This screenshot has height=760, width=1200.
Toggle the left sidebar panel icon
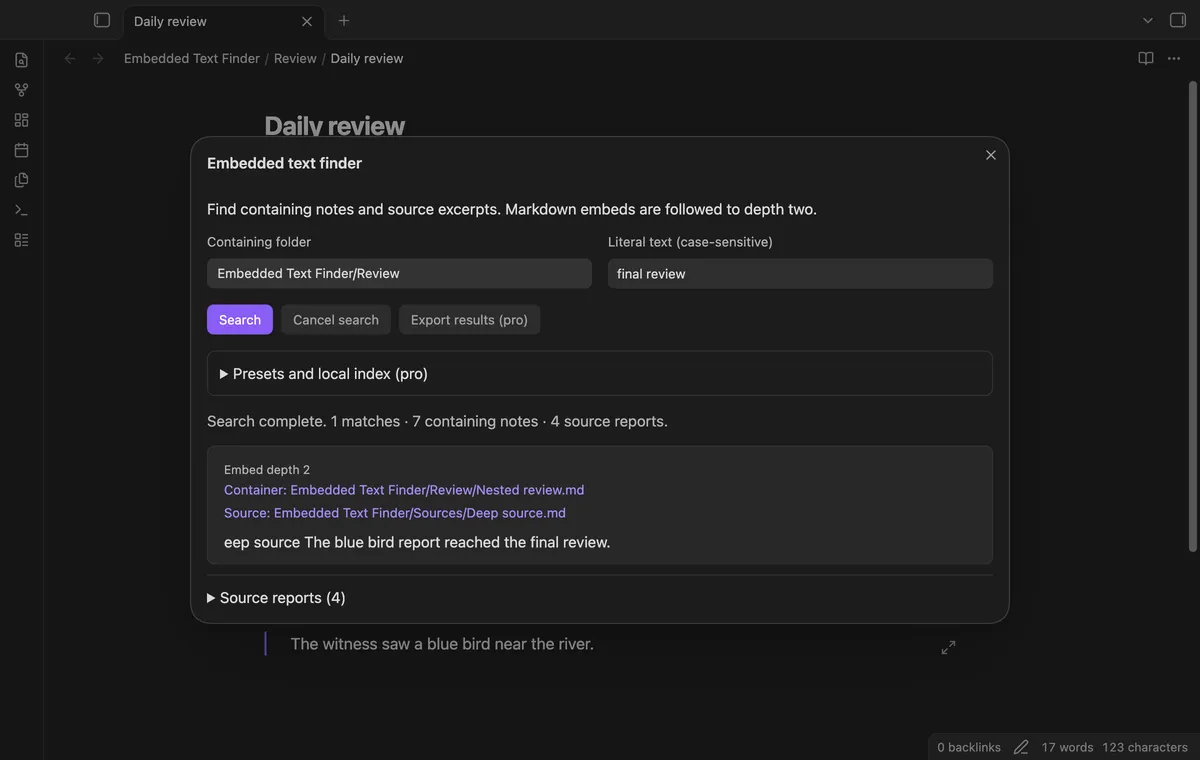[102, 20]
